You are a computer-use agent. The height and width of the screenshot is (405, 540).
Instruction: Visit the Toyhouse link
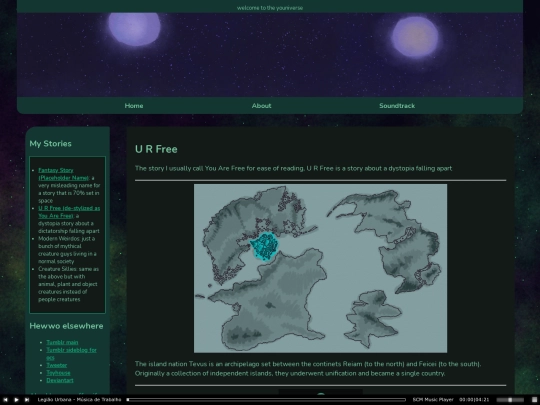point(58,373)
